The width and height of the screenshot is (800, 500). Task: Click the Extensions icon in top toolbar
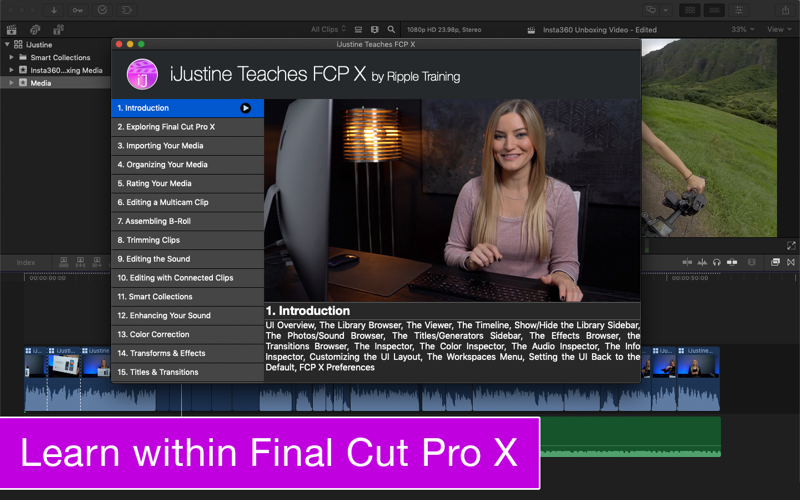(651, 10)
